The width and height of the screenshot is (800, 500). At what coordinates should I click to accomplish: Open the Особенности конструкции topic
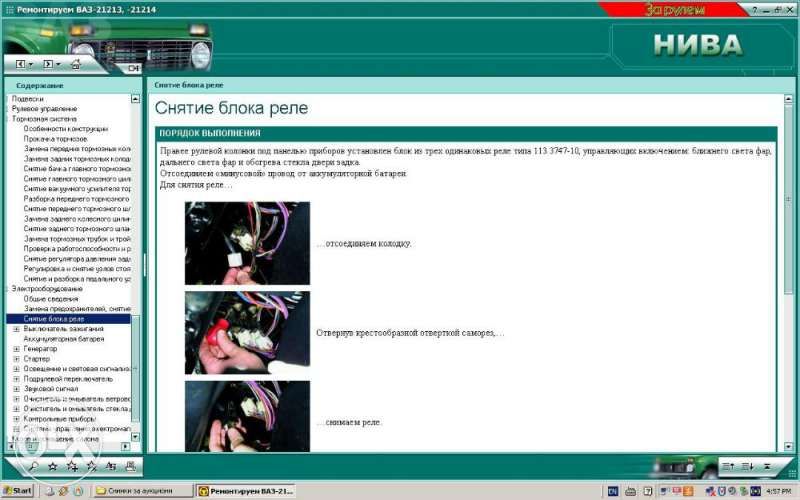pos(66,129)
